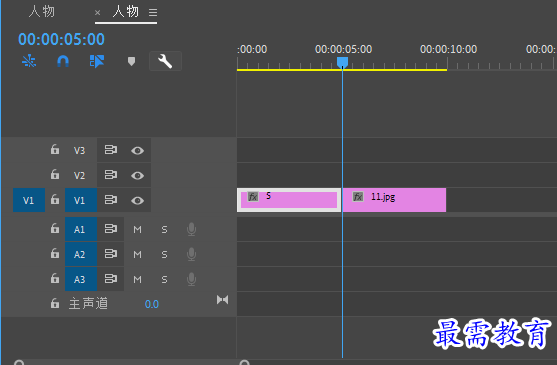The width and height of the screenshot is (557, 365).
Task: Click the 主声道 volume value 0.0
Action: tap(152, 304)
